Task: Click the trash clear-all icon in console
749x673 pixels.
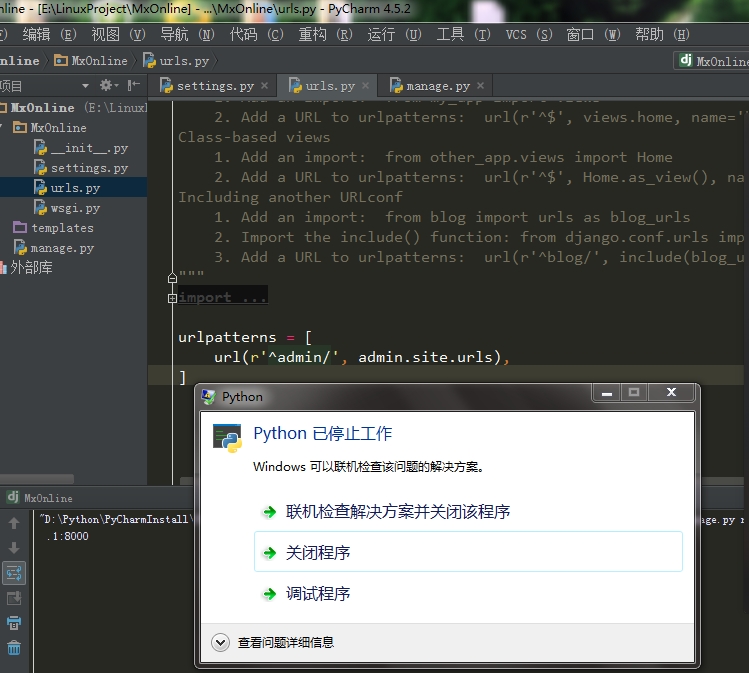Action: tap(14, 648)
